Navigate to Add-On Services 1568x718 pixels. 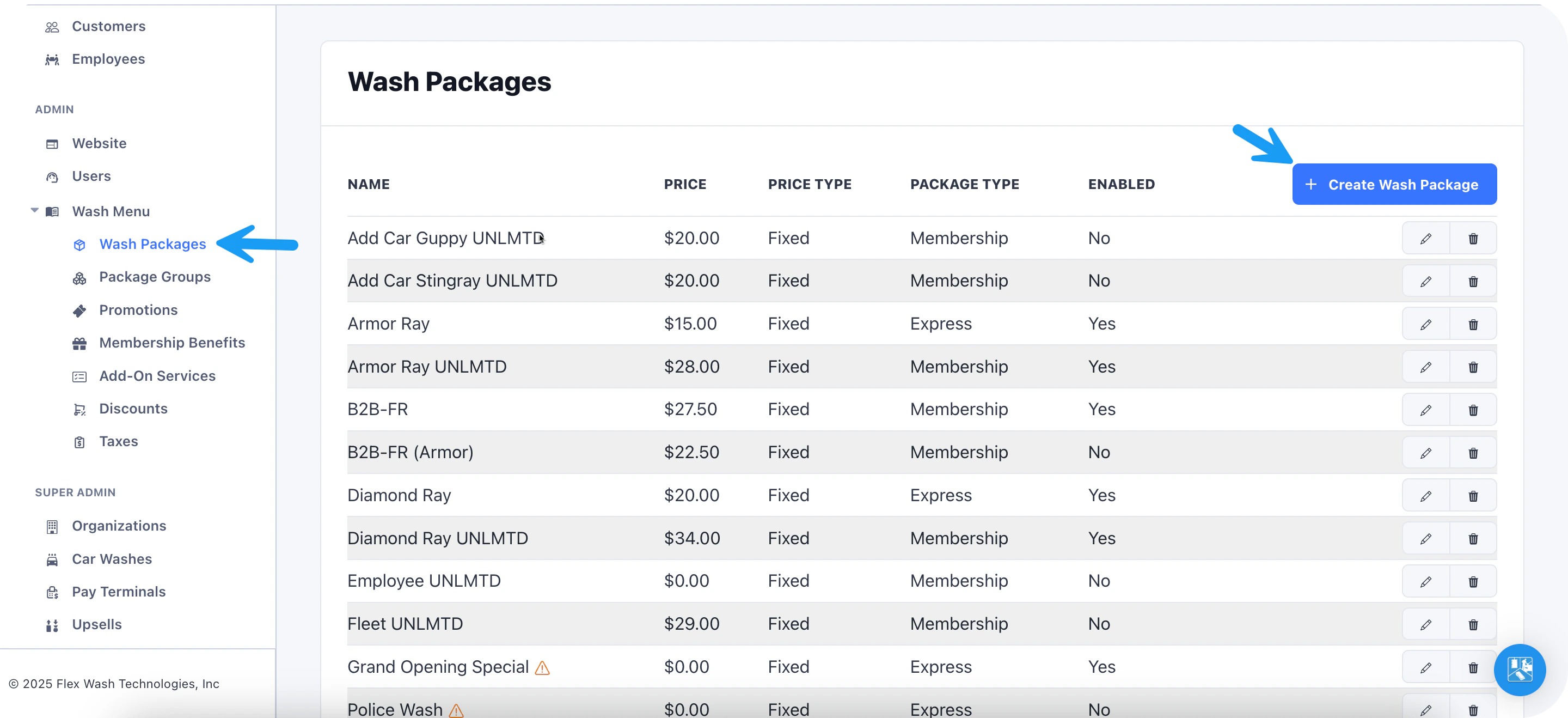pos(157,376)
